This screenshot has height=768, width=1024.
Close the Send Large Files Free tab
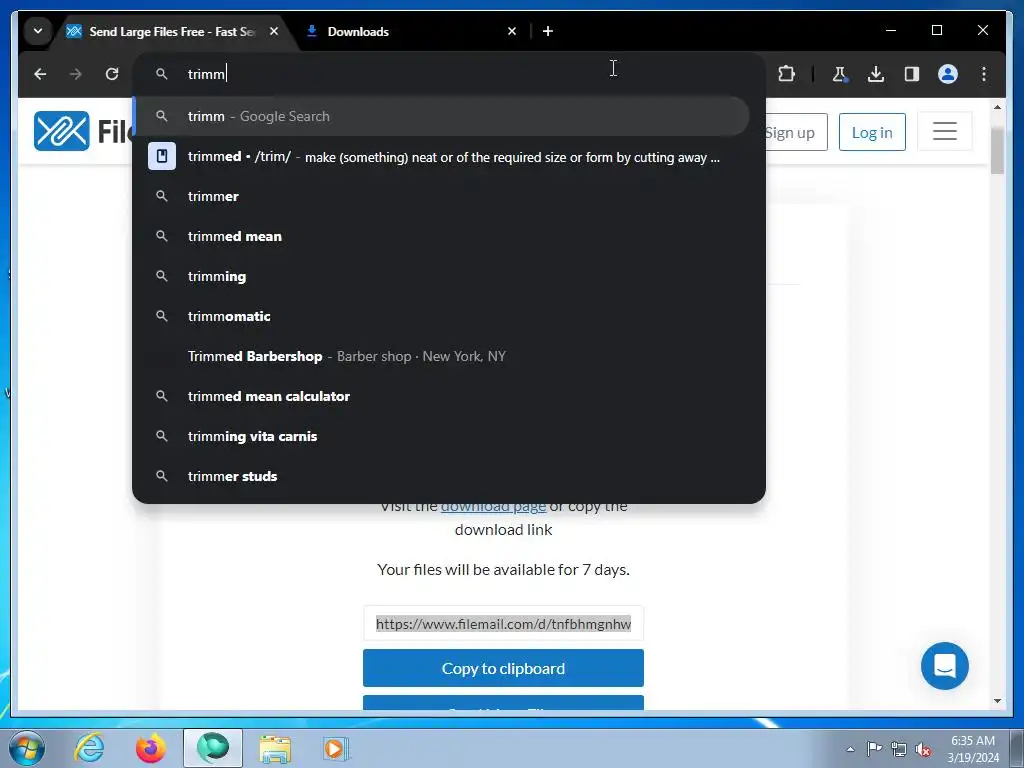click(274, 31)
